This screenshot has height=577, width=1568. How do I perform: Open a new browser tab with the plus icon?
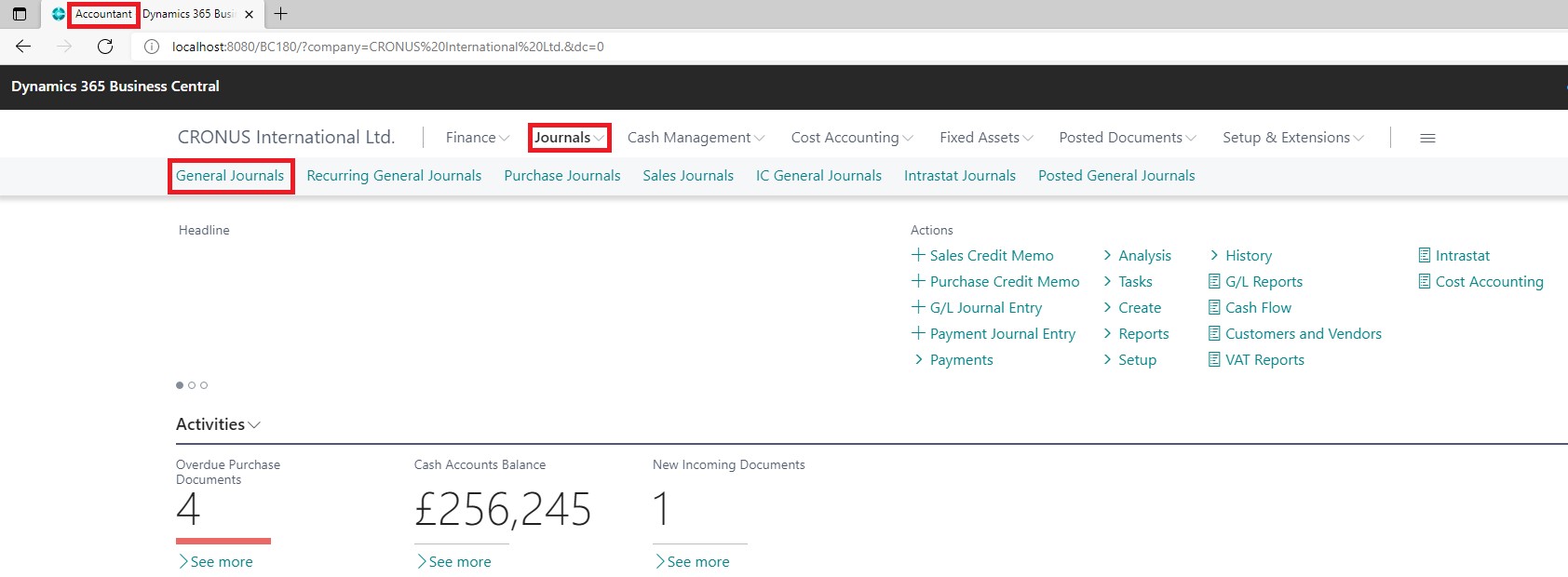tap(280, 14)
